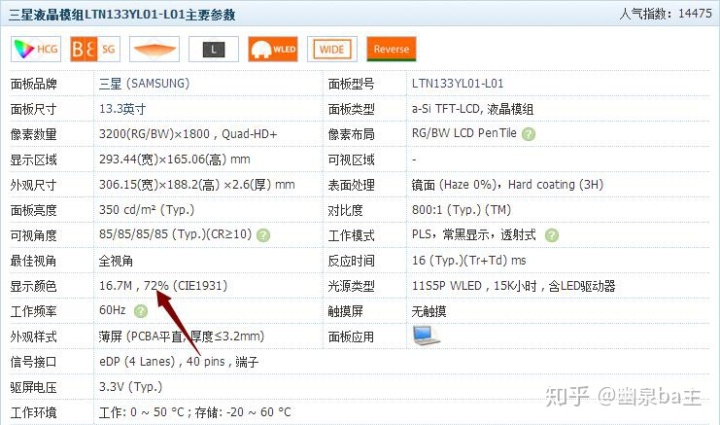Click help icon beside PLS working mode
This screenshot has width=720, height=425.
[x=551, y=235]
